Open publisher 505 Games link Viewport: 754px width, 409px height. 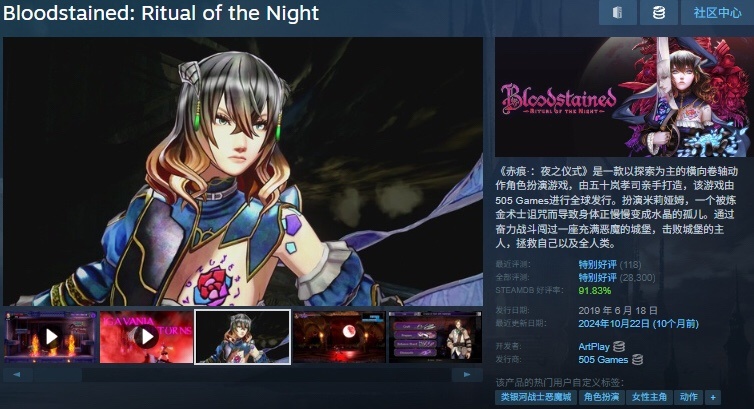[x=603, y=359]
